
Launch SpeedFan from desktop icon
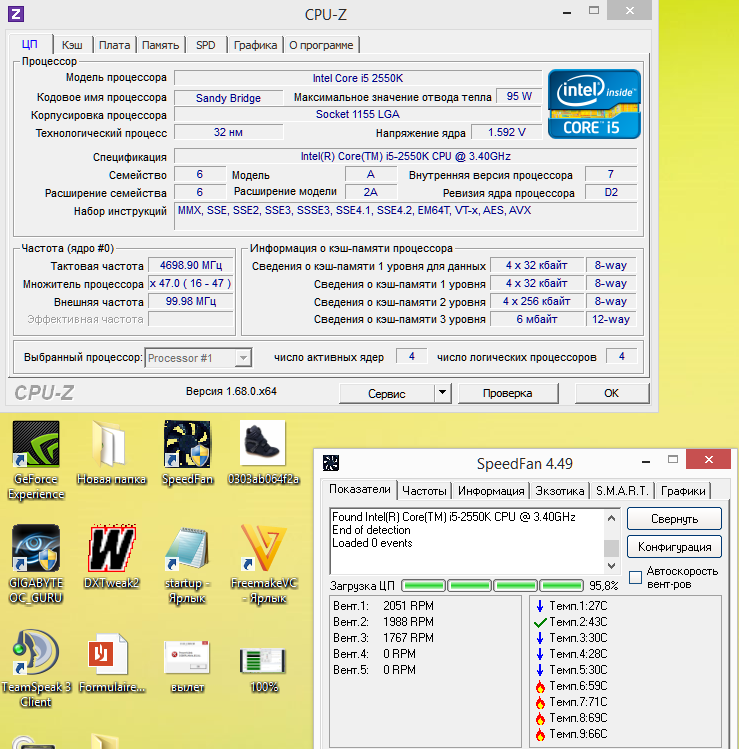click(188, 445)
